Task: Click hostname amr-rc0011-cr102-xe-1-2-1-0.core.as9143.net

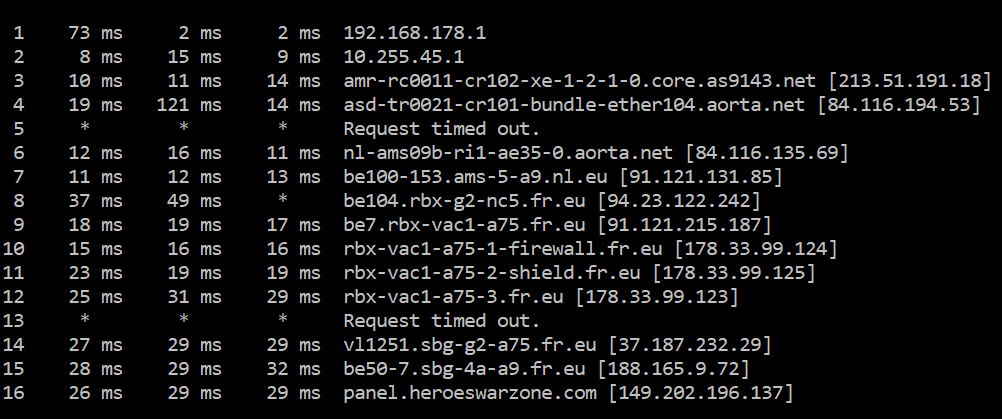Action: [580, 81]
